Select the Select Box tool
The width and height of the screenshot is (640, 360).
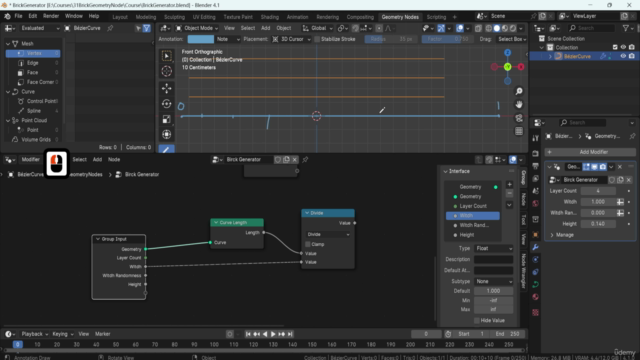coord(167,56)
